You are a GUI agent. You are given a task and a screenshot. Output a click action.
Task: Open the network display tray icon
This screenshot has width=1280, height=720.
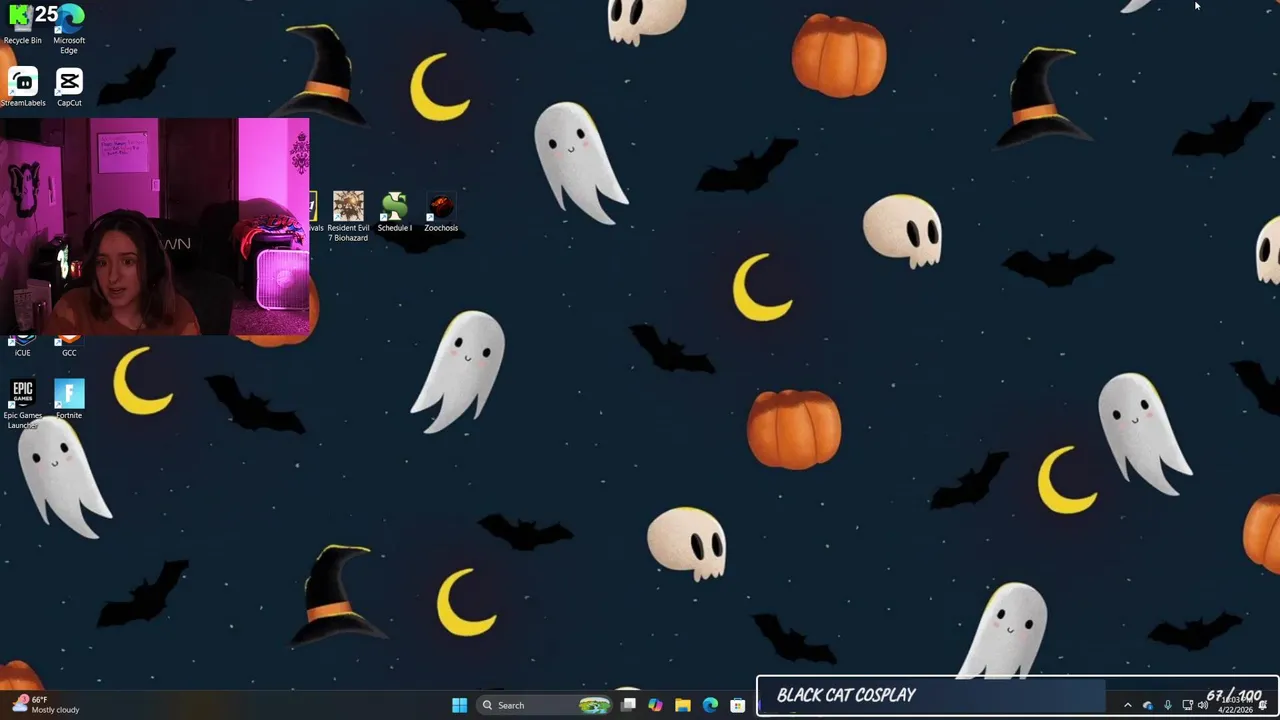1187,705
